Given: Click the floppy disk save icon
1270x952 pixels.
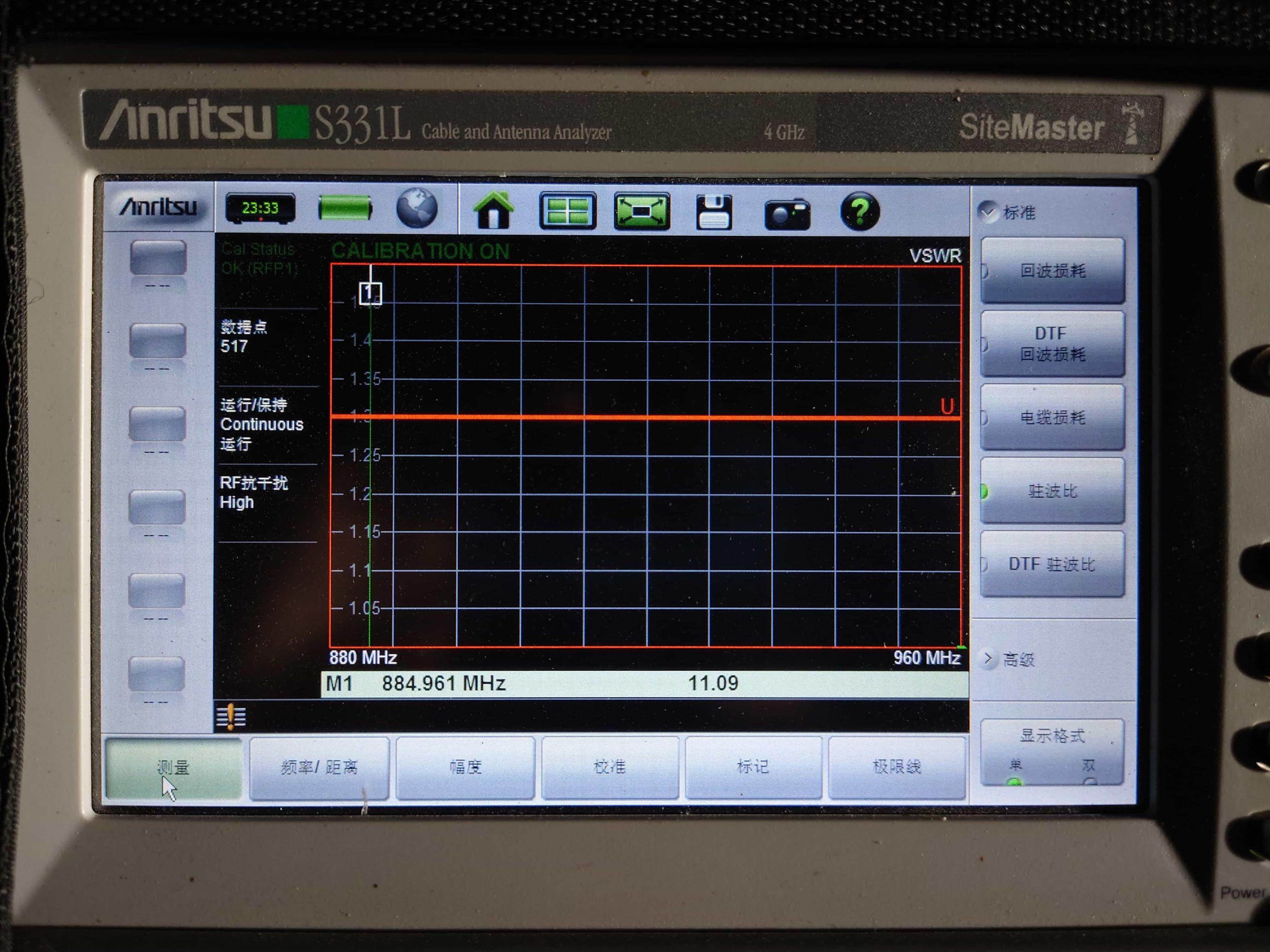Looking at the screenshot, I should 714,212.
